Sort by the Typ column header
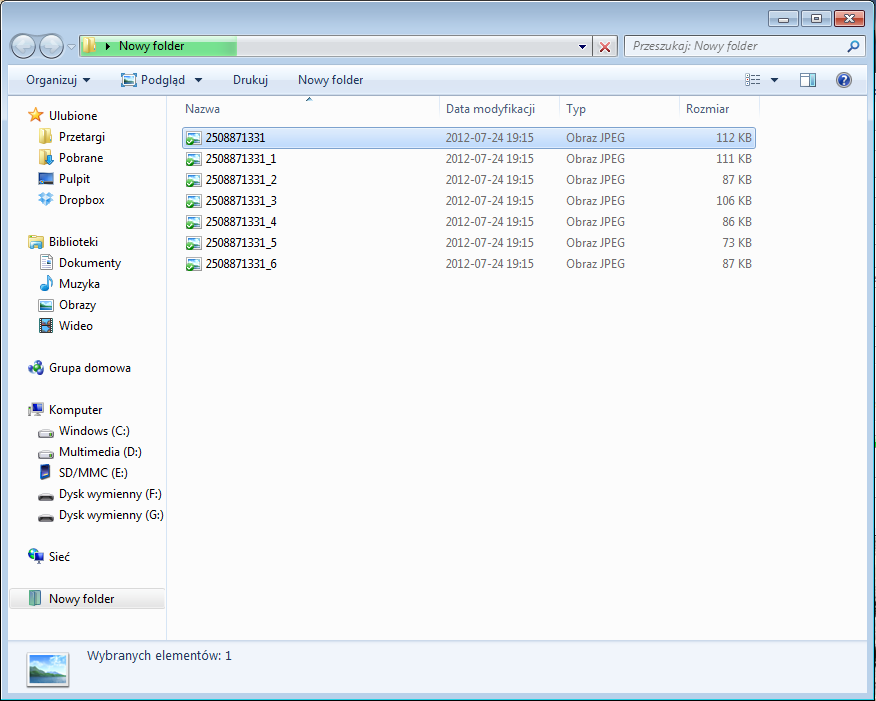 click(x=619, y=109)
